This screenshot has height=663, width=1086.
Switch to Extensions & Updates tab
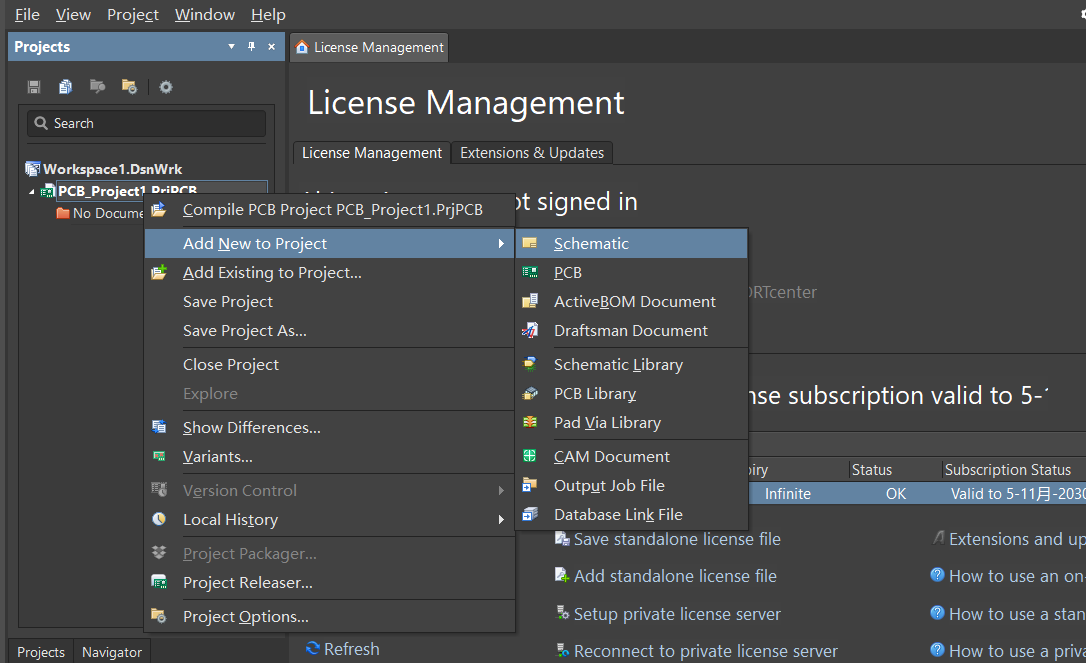532,153
